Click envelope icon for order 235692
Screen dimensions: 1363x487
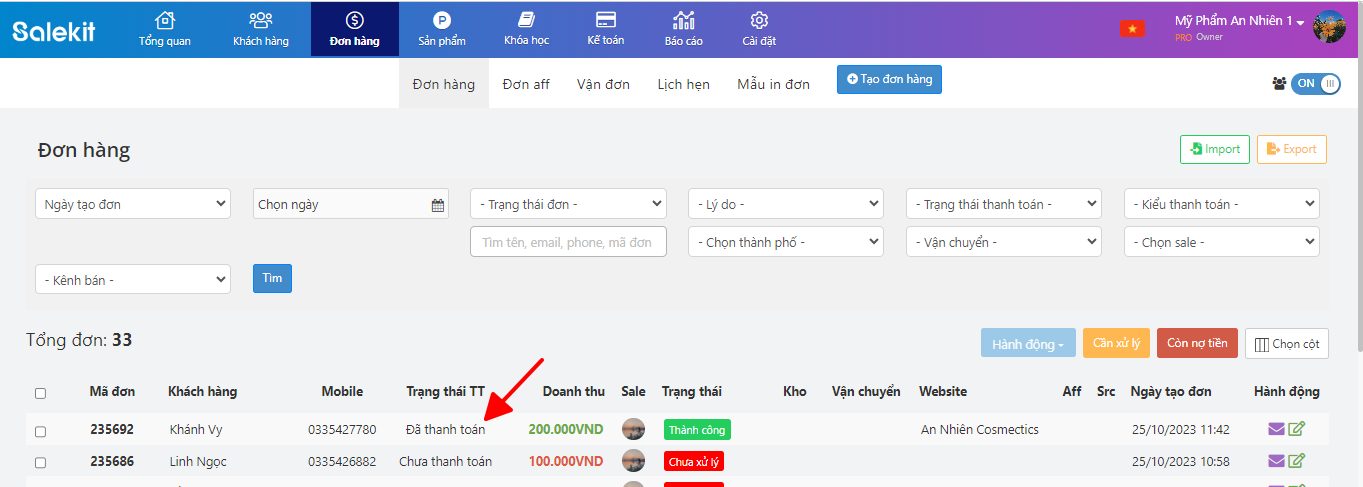click(x=1276, y=430)
